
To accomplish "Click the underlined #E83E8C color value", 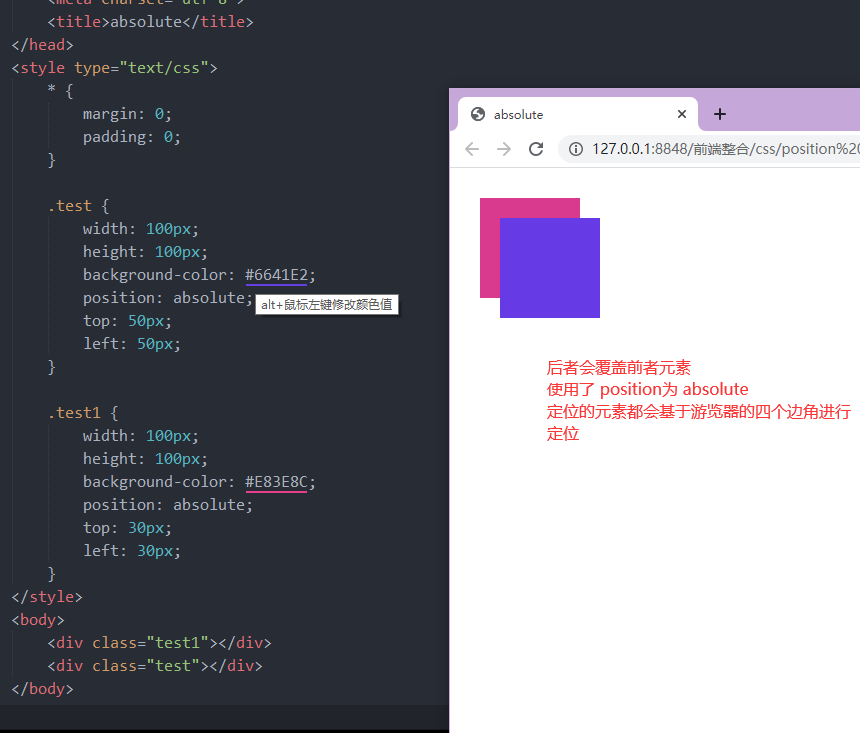I will click(x=276, y=481).
